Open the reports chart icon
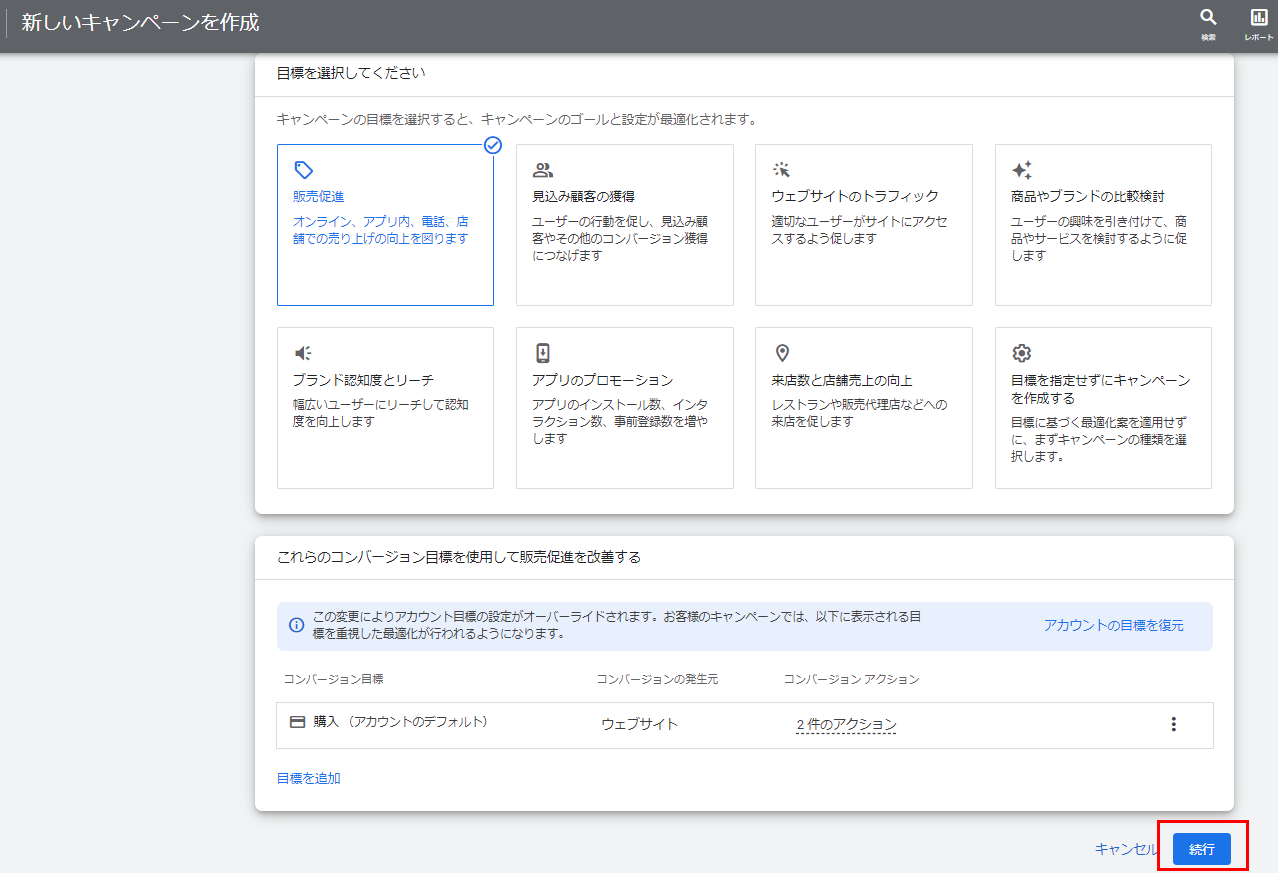This screenshot has height=873, width=1278. coord(1258,18)
